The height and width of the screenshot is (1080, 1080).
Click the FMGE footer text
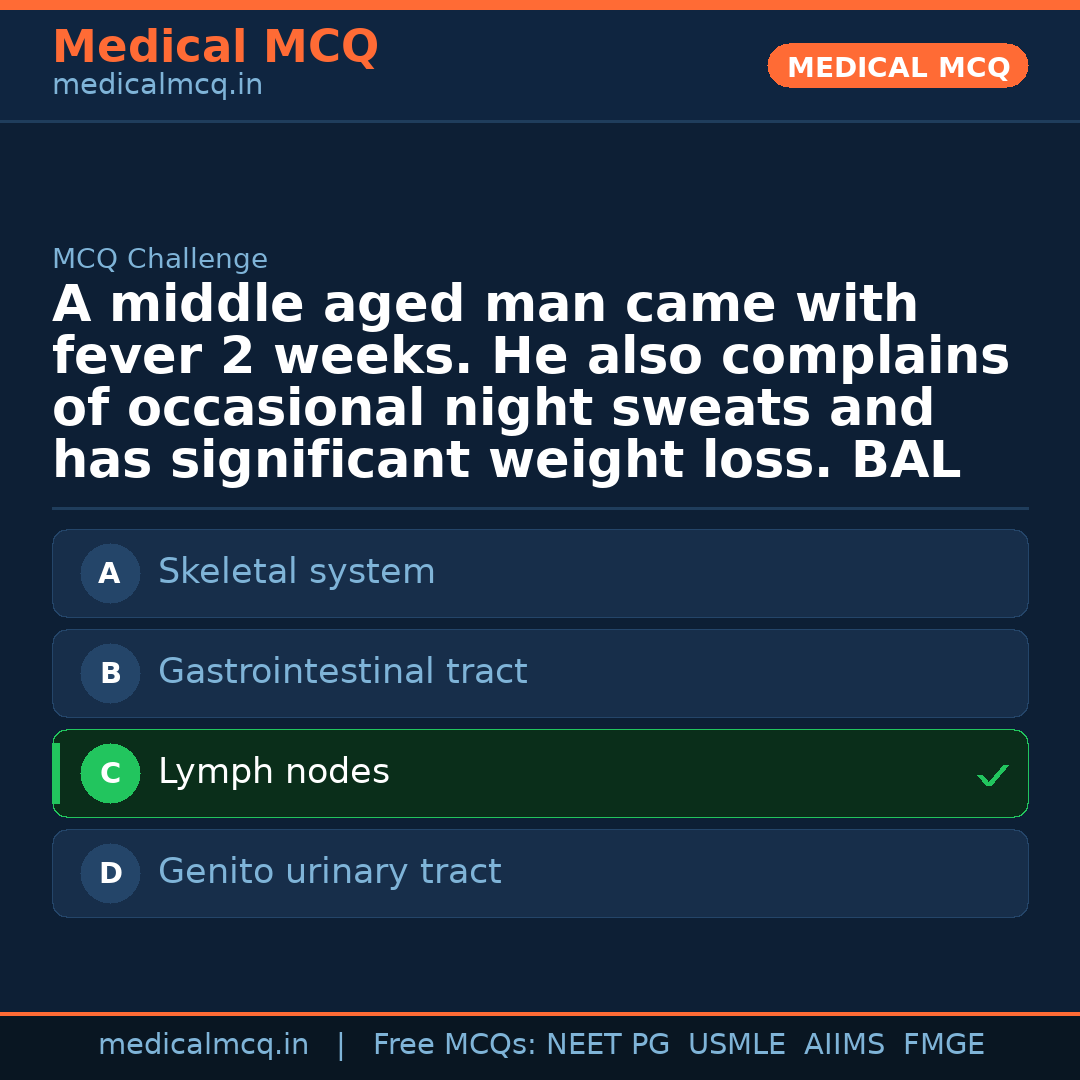pos(943,1045)
